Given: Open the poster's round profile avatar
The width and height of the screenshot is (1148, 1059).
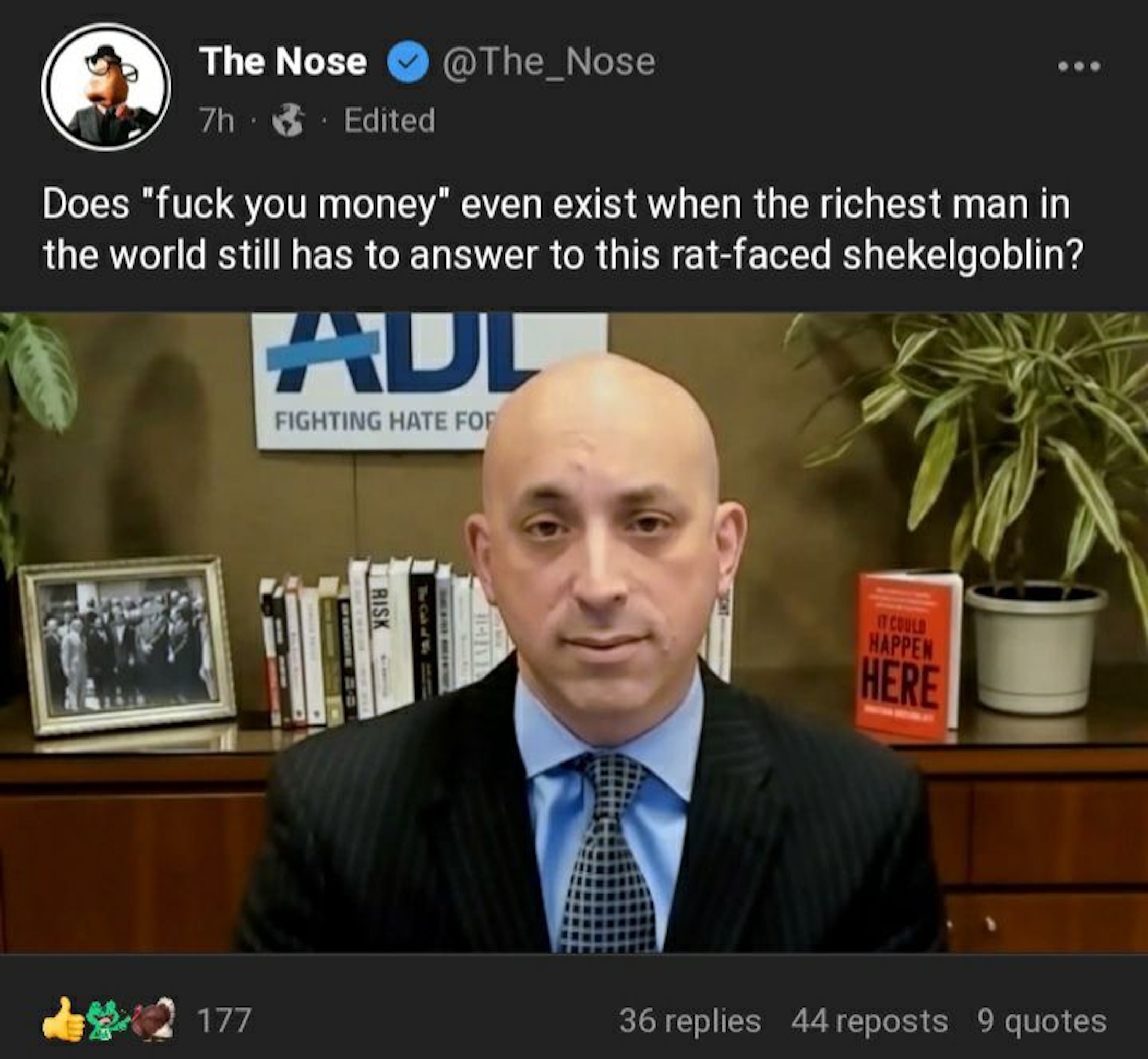Looking at the screenshot, I should point(106,88).
